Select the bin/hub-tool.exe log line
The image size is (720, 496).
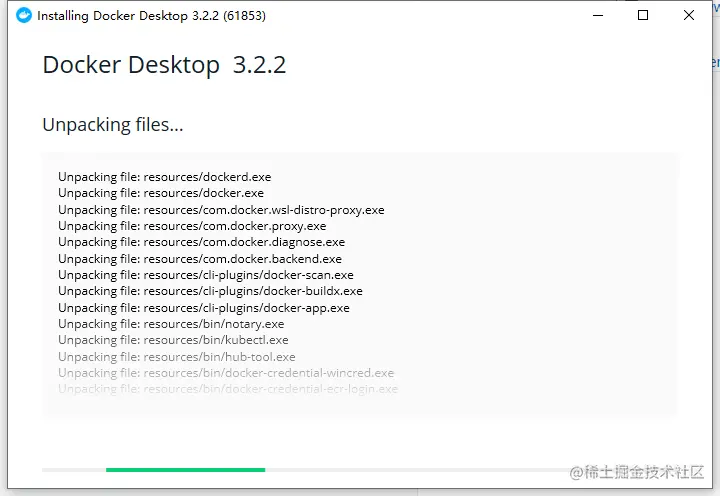pyautogui.click(x=177, y=357)
